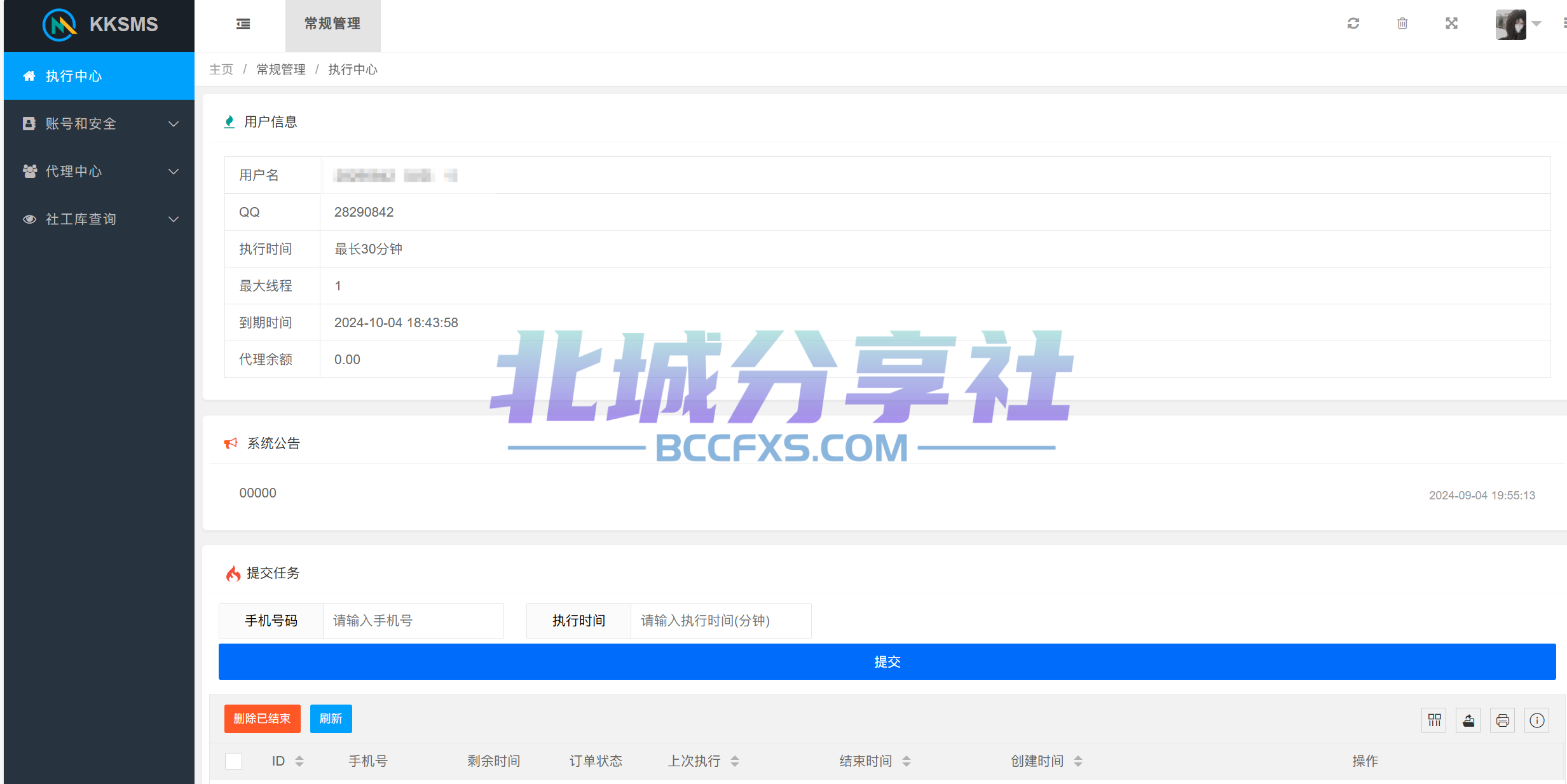Click the trash clear-cache icon in header
This screenshot has width=1567, height=784.
click(x=1402, y=24)
